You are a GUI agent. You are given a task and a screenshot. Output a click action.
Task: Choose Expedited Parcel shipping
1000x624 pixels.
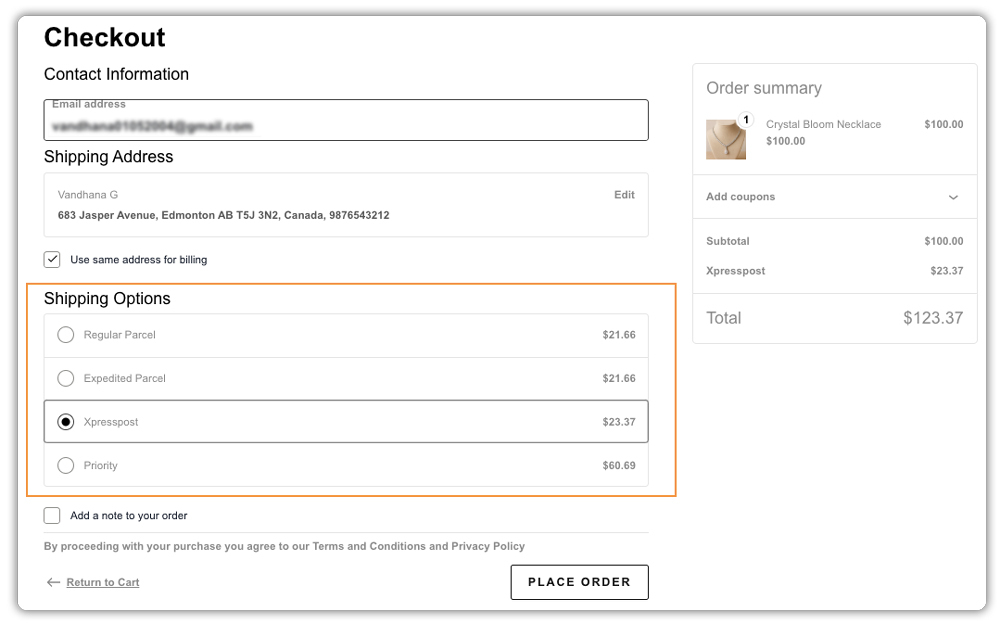click(65, 378)
